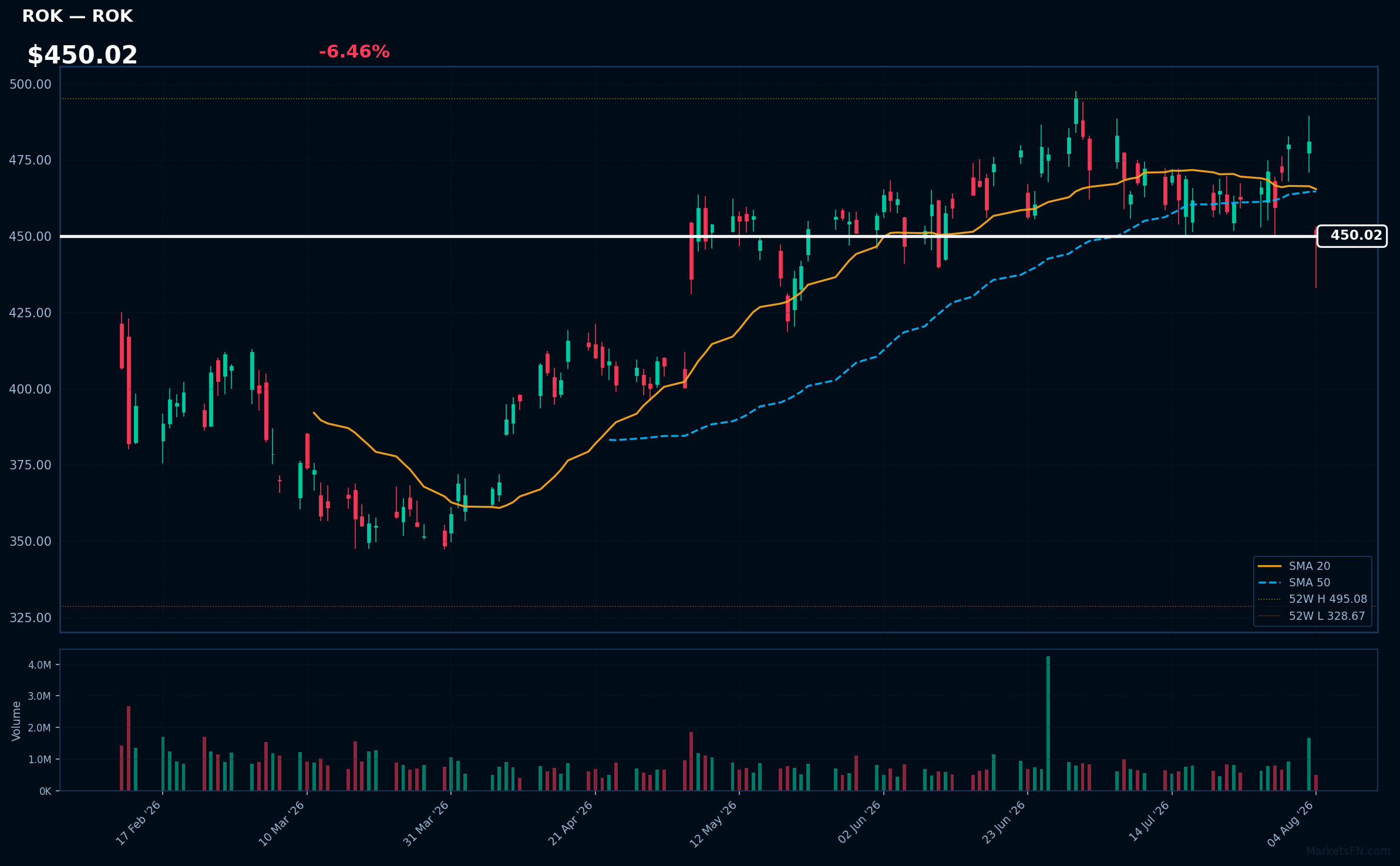
Task: Click the 4.0M volume axis label
Action: 40,664
